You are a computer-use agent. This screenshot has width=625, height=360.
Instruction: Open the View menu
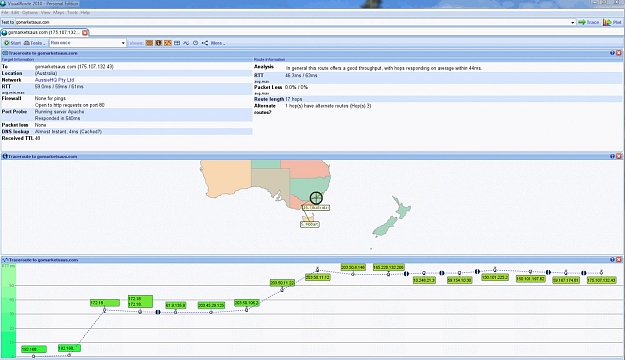pyautogui.click(x=45, y=13)
